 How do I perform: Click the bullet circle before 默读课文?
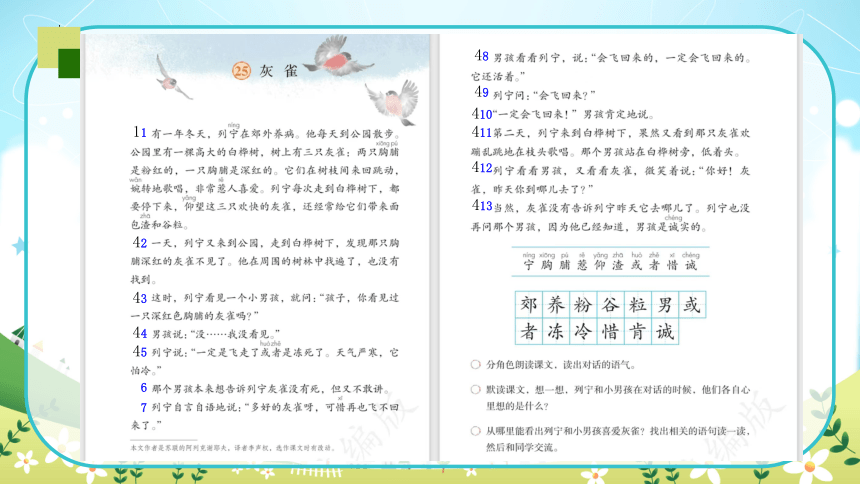click(476, 390)
